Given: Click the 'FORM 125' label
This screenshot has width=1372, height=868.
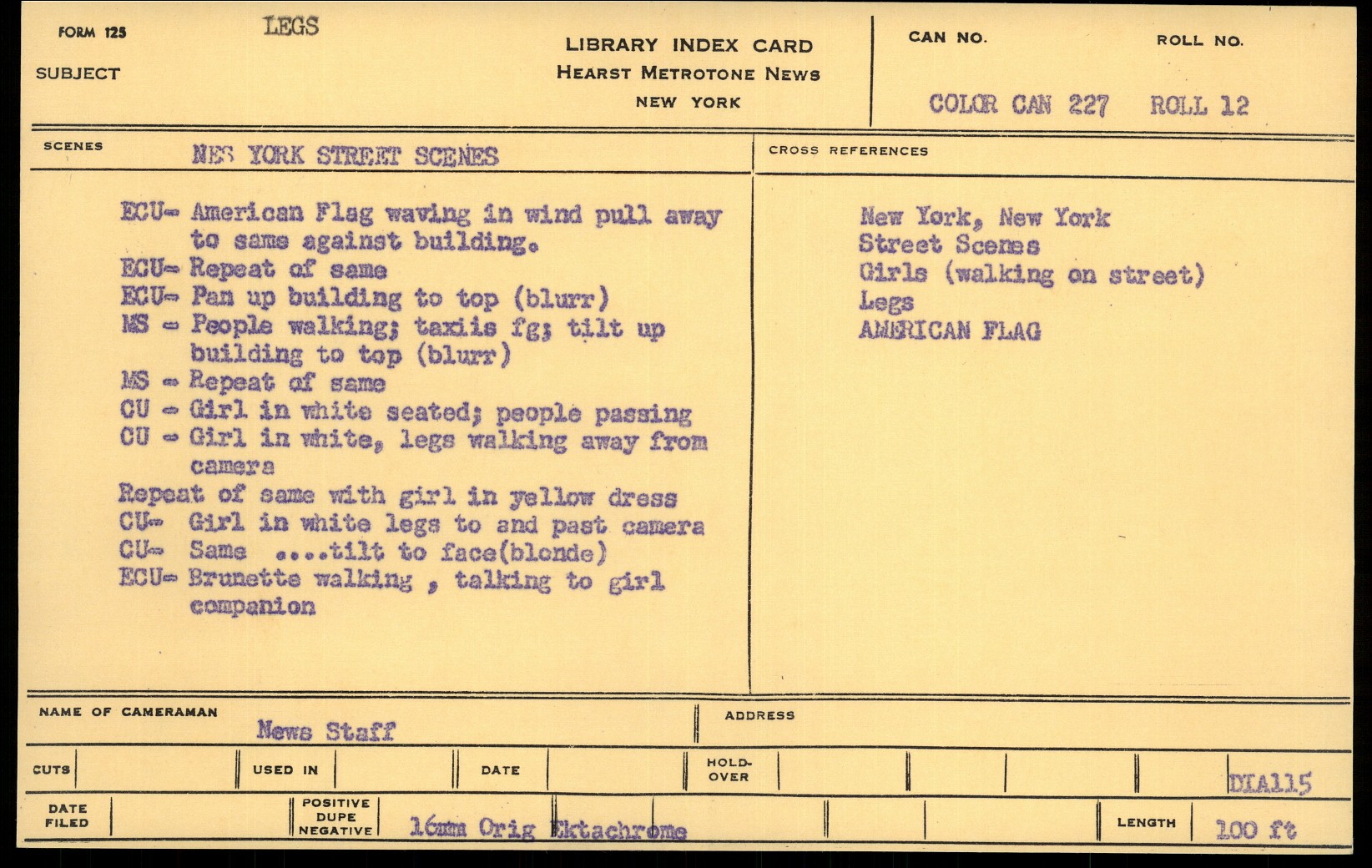Looking at the screenshot, I should (x=92, y=33).
